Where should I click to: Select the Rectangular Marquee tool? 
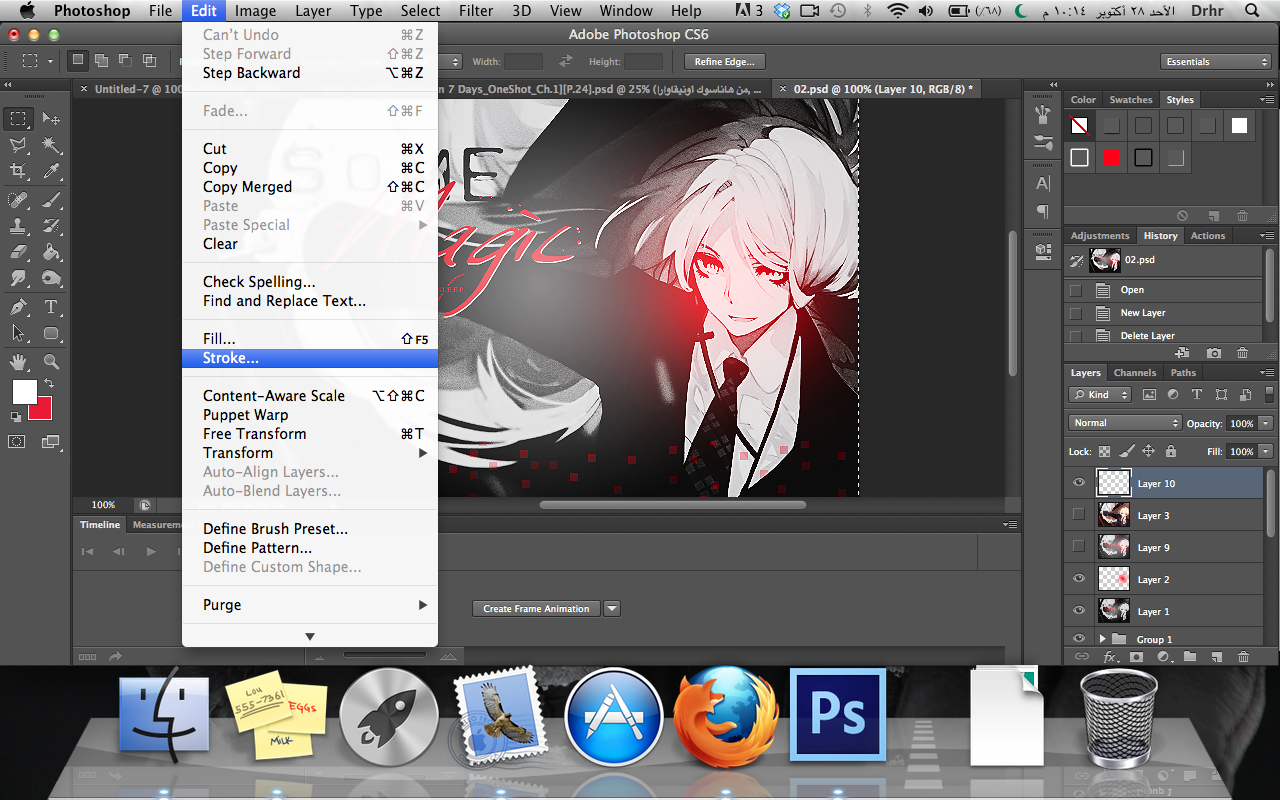(x=19, y=118)
